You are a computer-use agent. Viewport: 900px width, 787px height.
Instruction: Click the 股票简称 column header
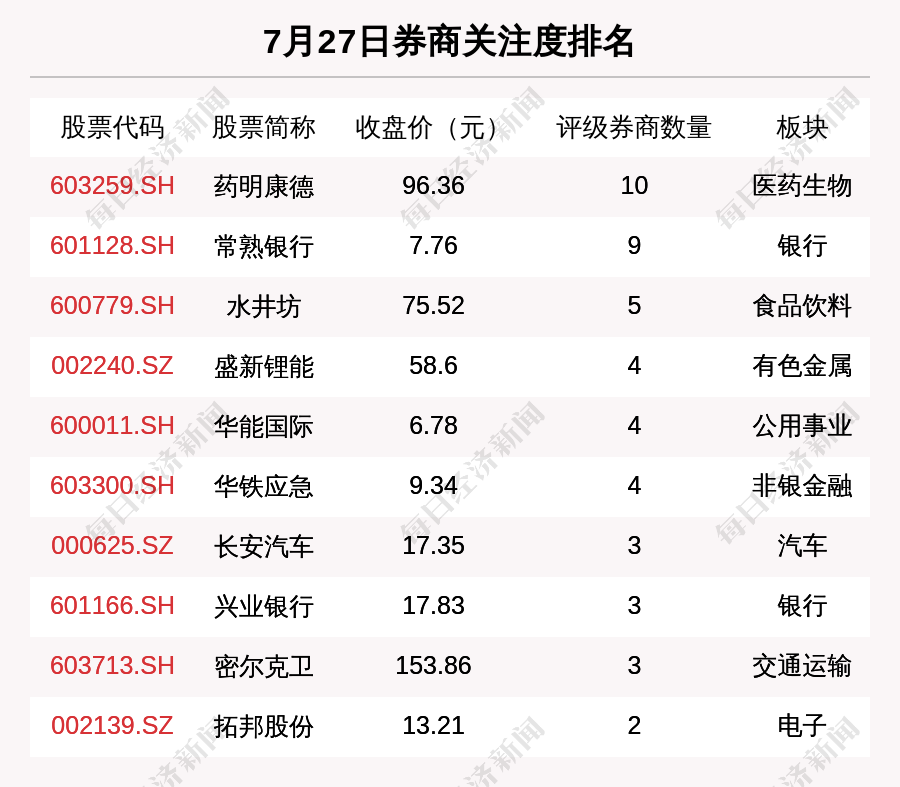(263, 127)
